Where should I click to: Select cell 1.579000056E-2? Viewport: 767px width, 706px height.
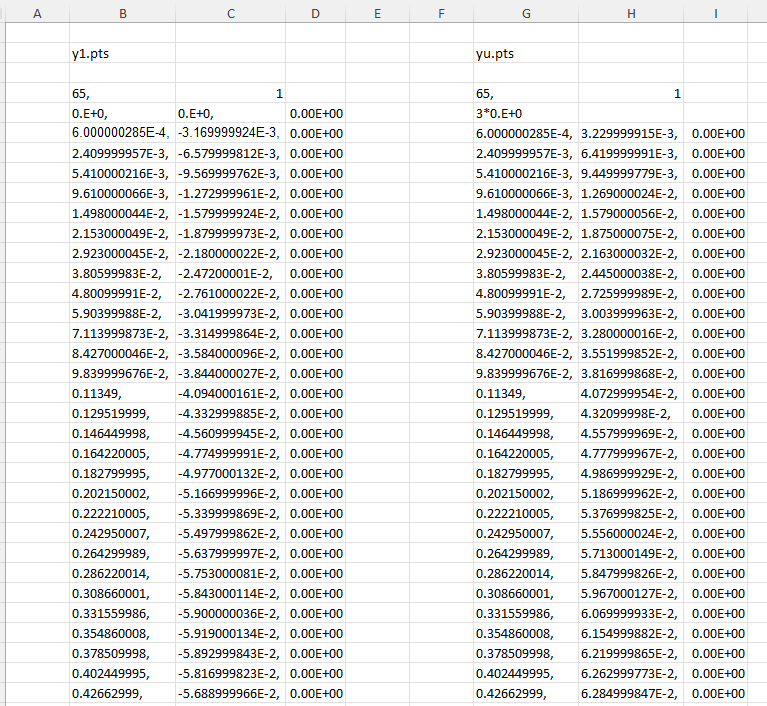pos(631,213)
